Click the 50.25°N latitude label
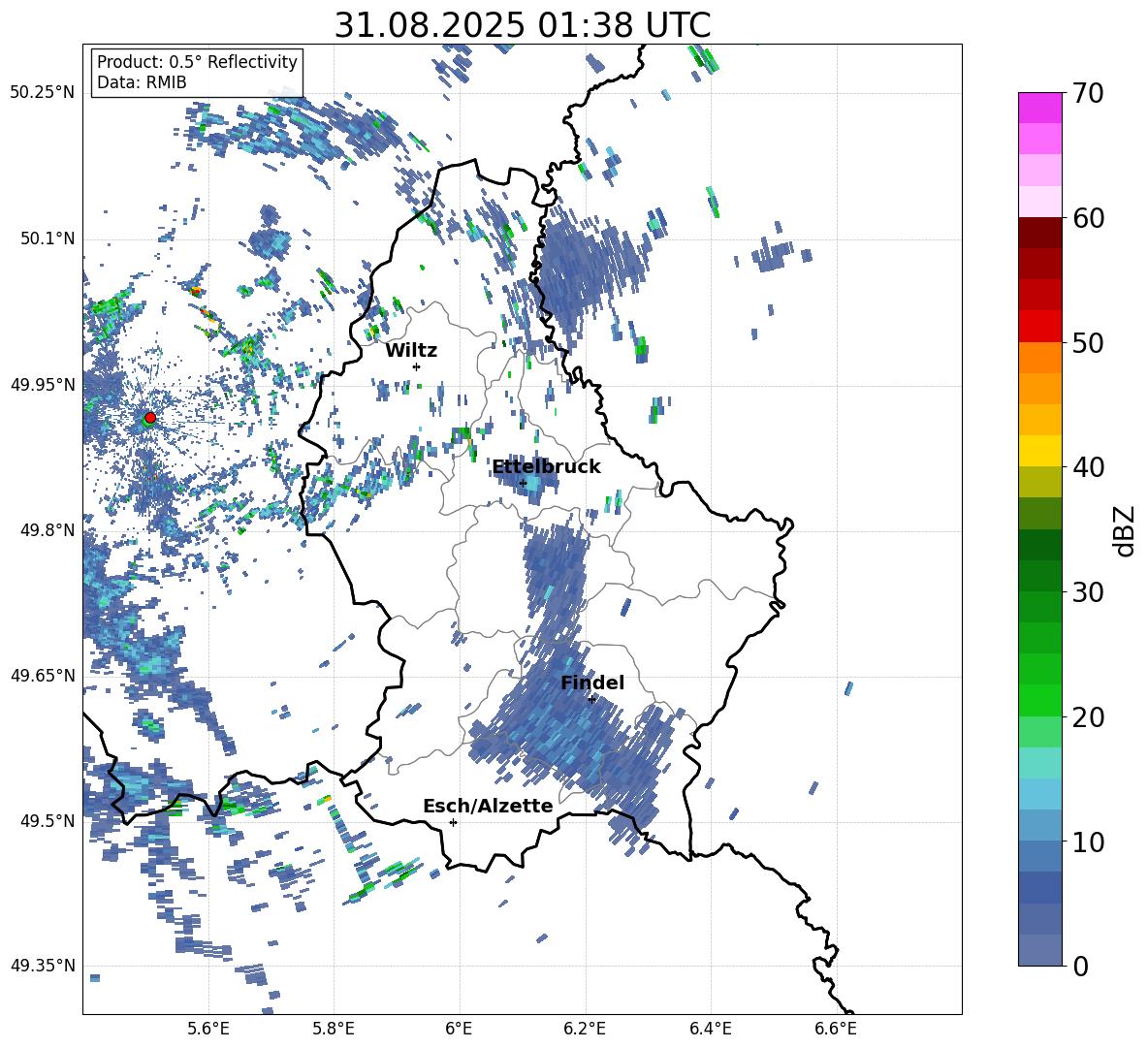This screenshot has width=1148, height=1048. (43, 93)
